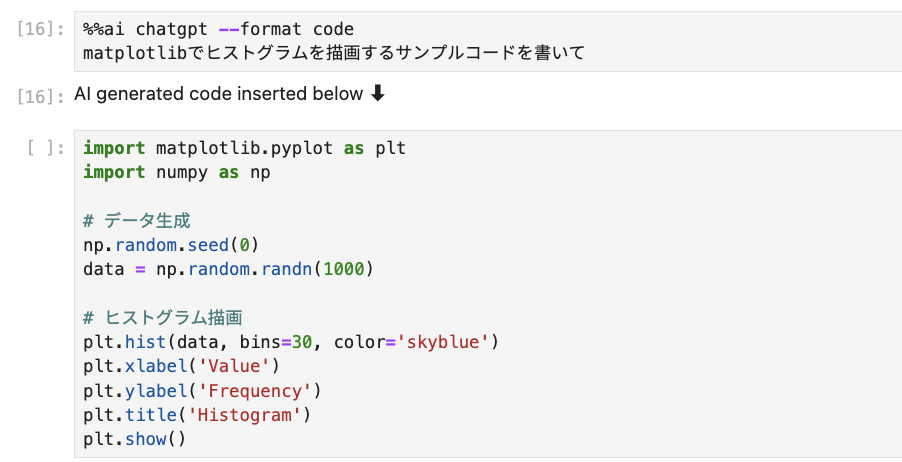Click the number 1000 in randn call
This screenshot has height=462, width=902.
coord(344,269)
